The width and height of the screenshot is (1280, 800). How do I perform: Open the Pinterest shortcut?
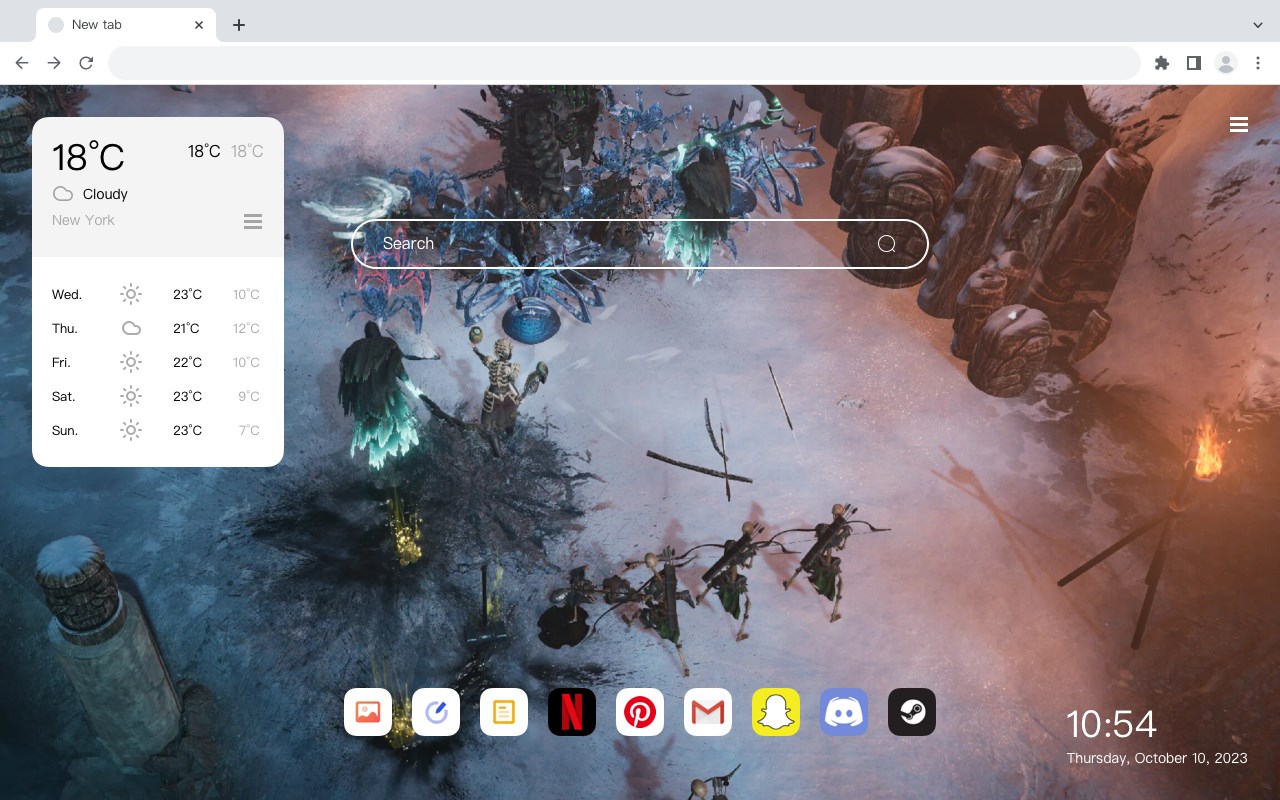640,712
